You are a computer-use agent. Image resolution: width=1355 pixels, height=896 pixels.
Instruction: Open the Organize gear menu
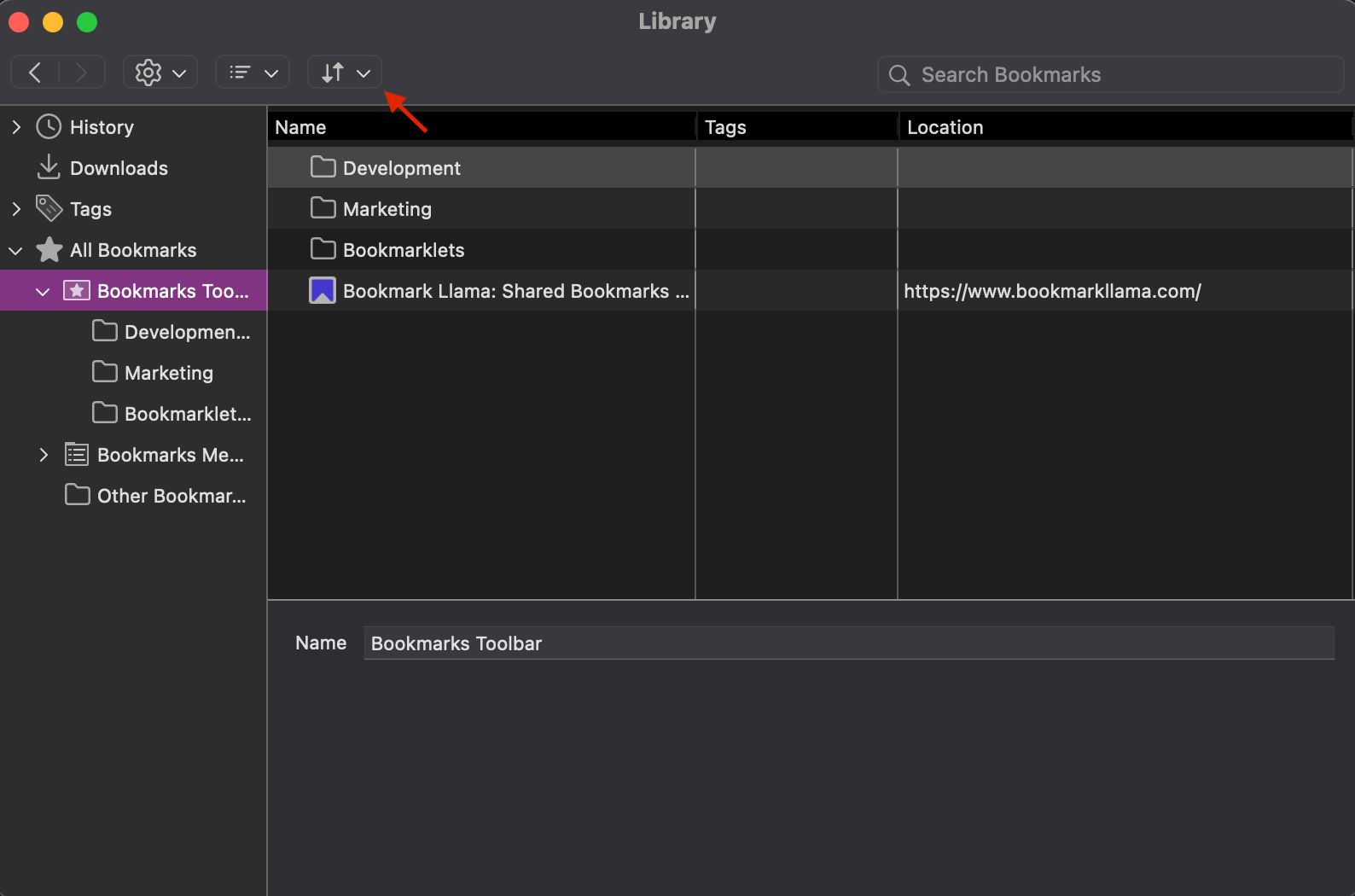point(160,73)
